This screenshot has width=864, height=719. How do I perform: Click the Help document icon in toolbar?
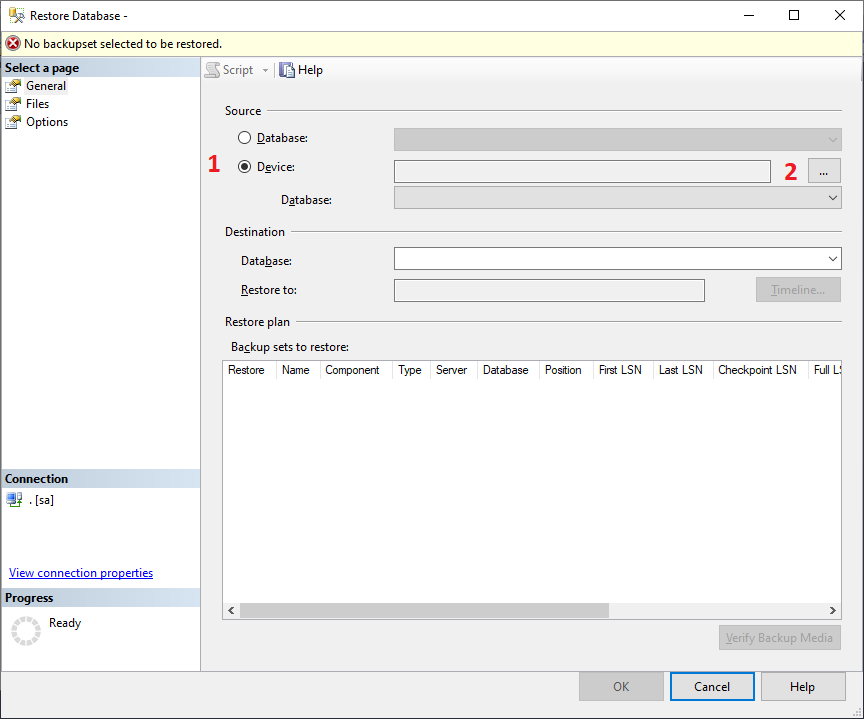pos(287,70)
